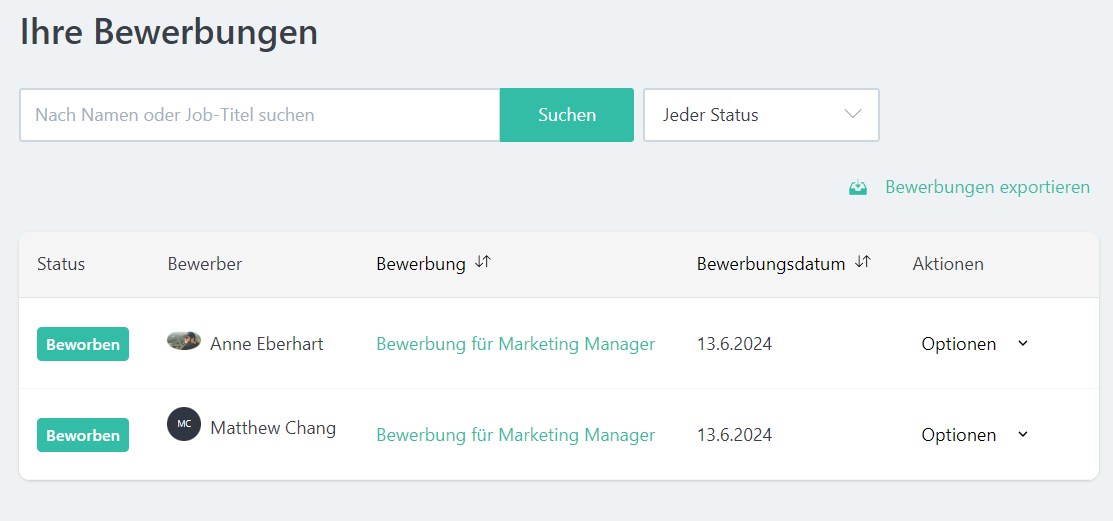Click the sort arrows next to Bewerbung header
The height and width of the screenshot is (521, 1113).
(x=483, y=262)
